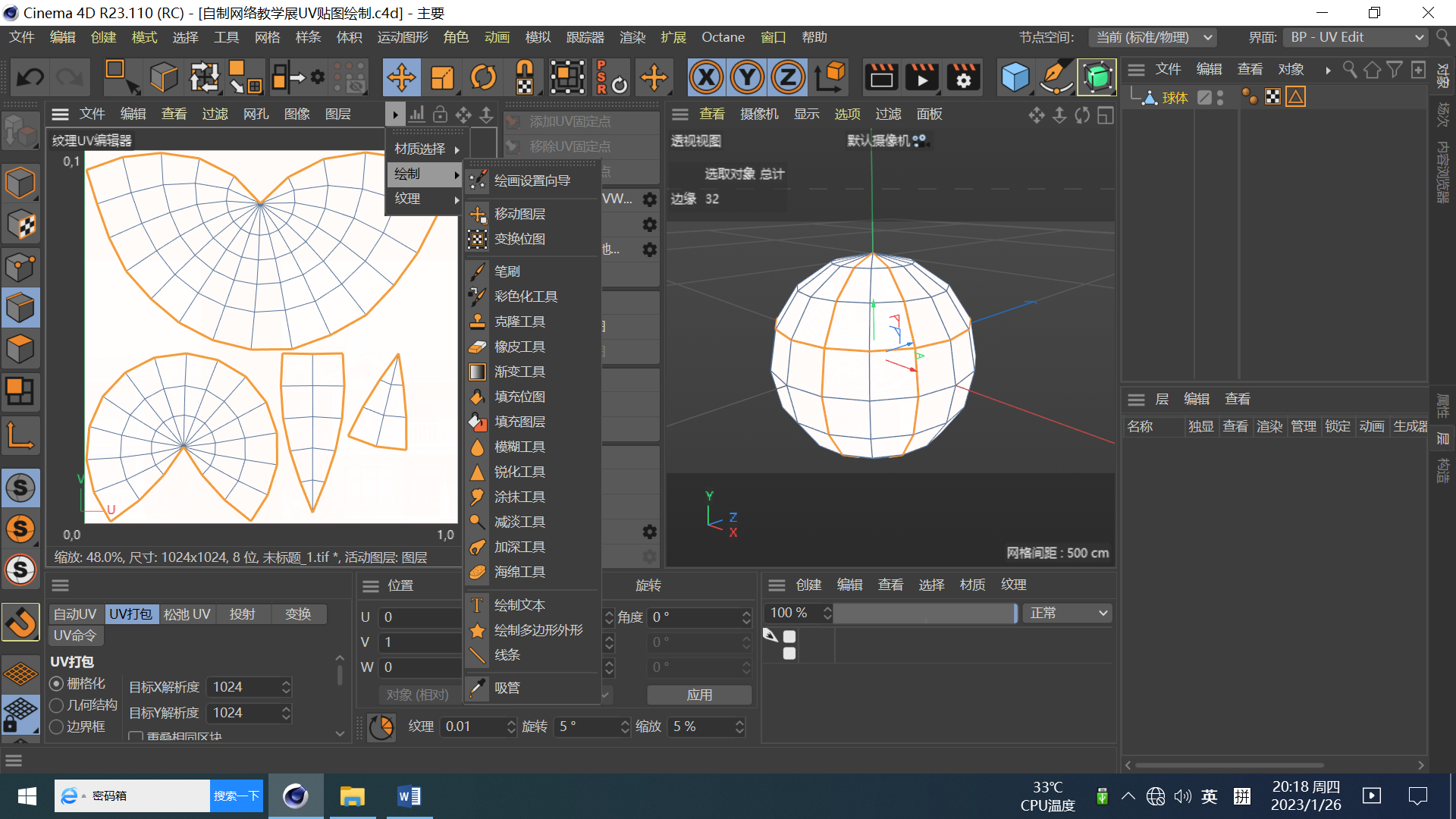
Task: Click the UV命令 button
Action: tap(75, 635)
